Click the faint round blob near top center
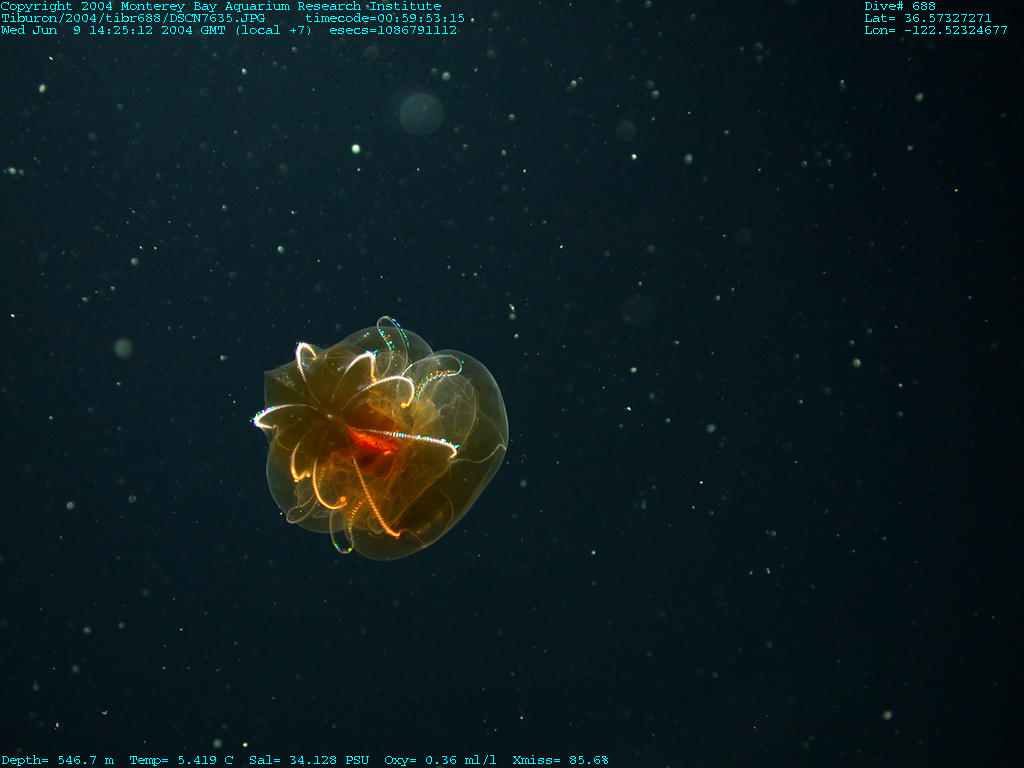Image resolution: width=1024 pixels, height=768 pixels. (x=421, y=114)
